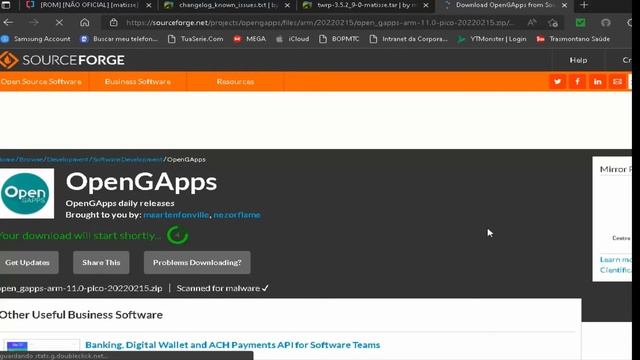Viewport: 640px width, 360px height.
Task: Click Scanned for malware text
Action: (222, 288)
